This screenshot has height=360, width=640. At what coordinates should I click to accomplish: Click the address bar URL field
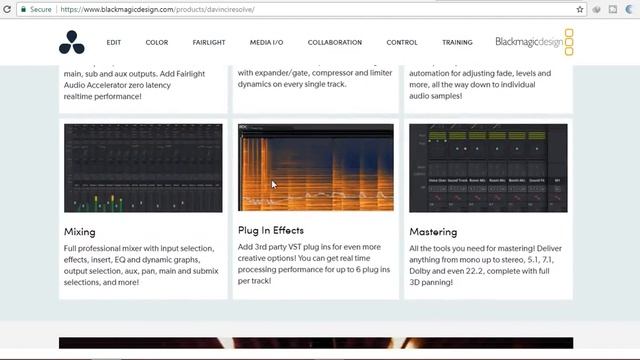point(302,9)
